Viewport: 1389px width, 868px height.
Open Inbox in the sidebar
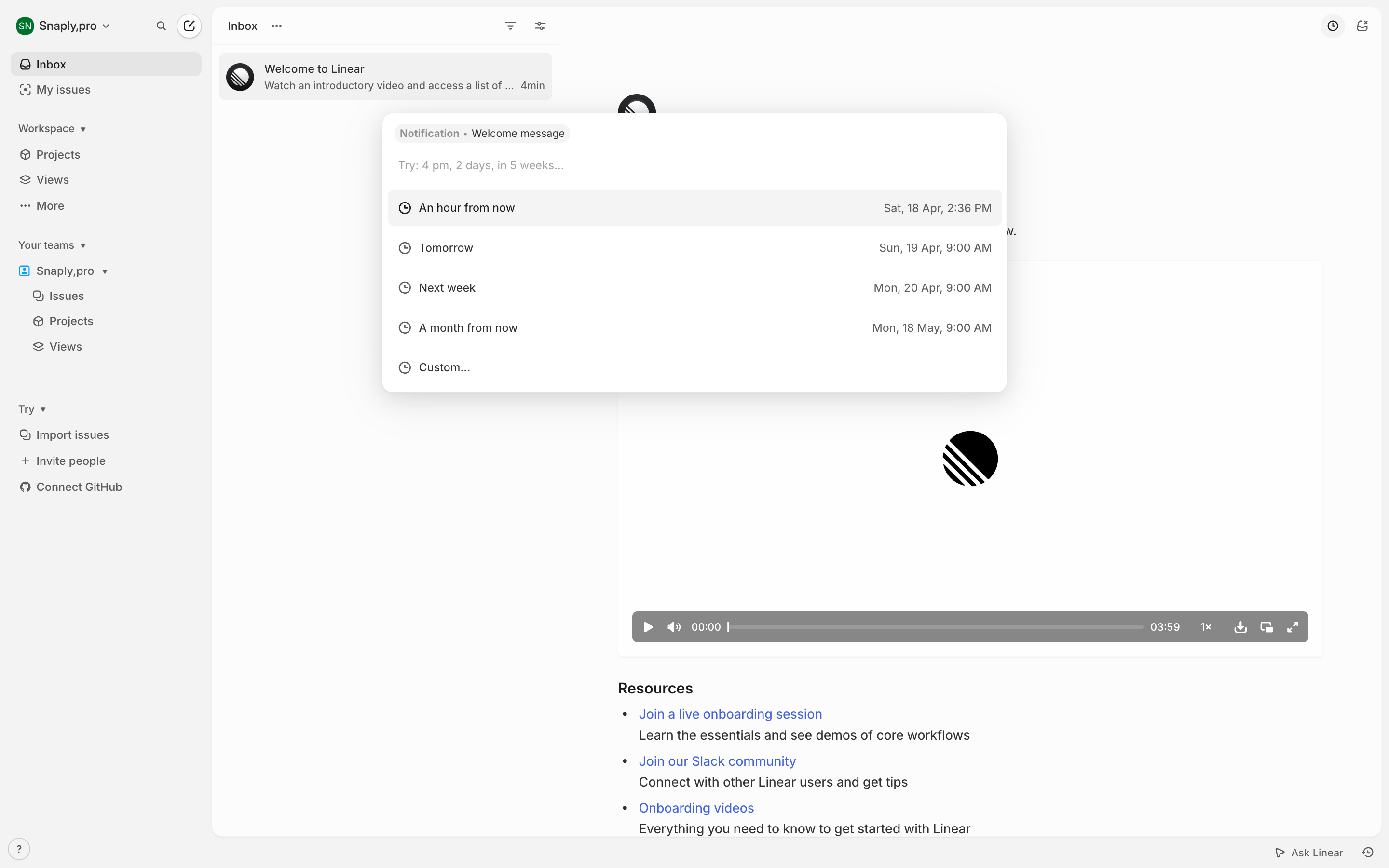point(106,64)
